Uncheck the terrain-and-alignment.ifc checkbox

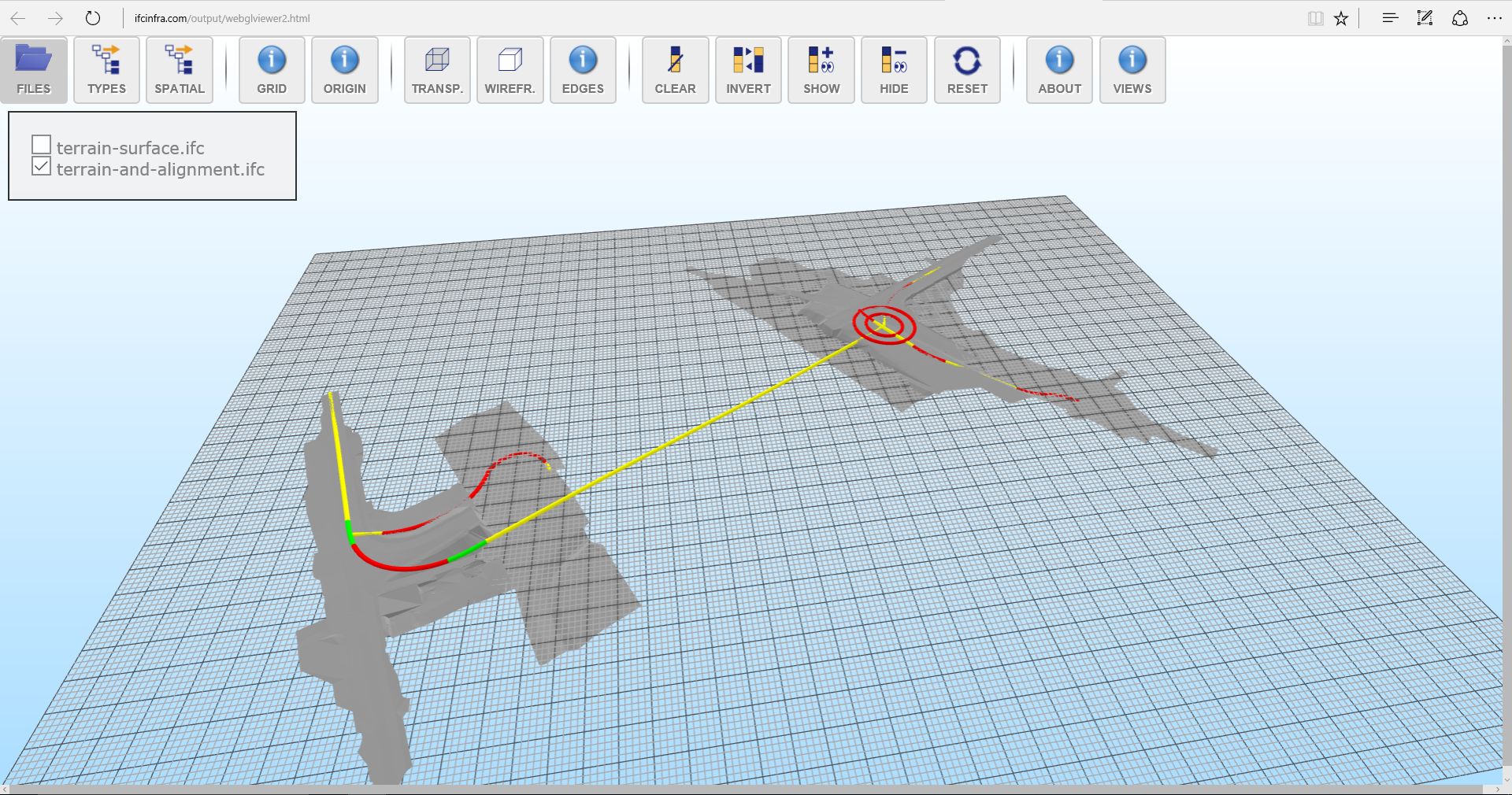pyautogui.click(x=42, y=166)
